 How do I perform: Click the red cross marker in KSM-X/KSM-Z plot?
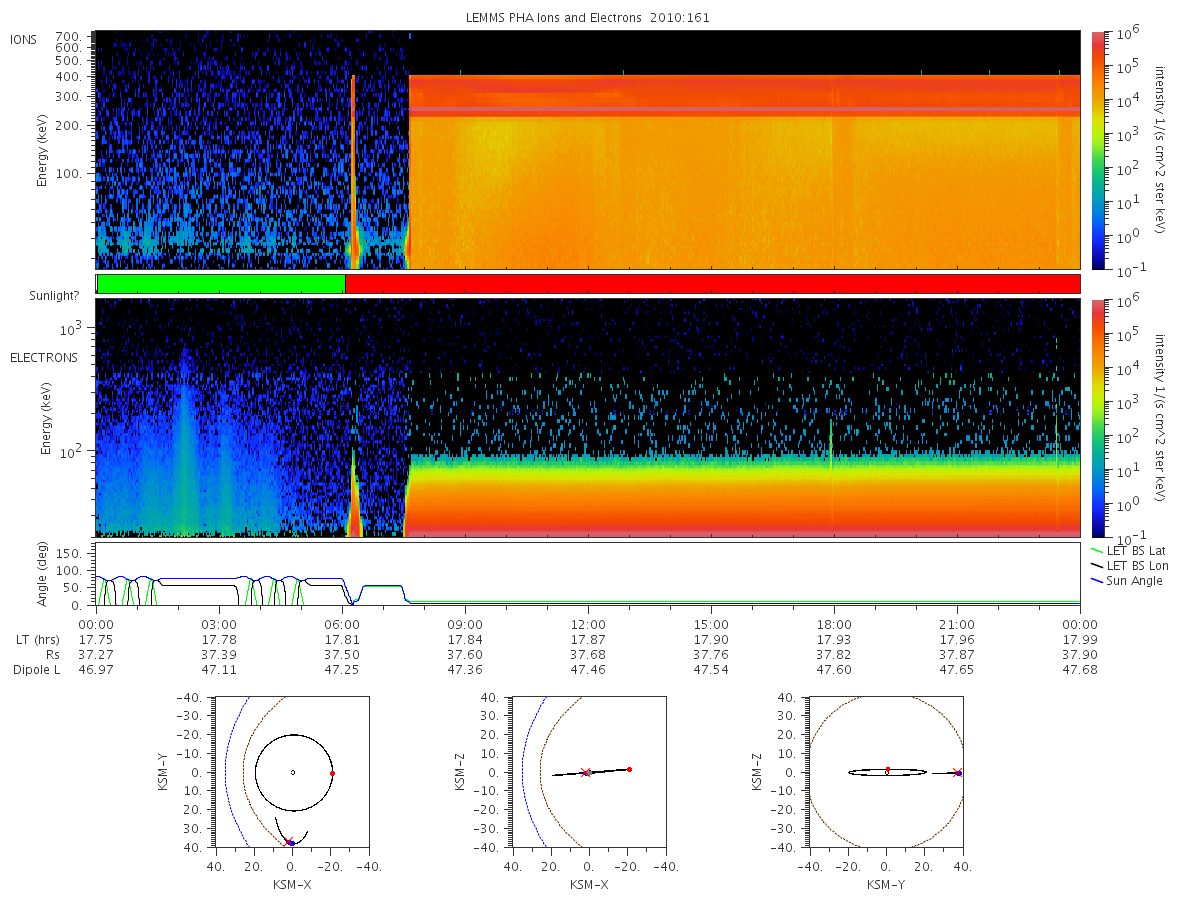pos(586,772)
